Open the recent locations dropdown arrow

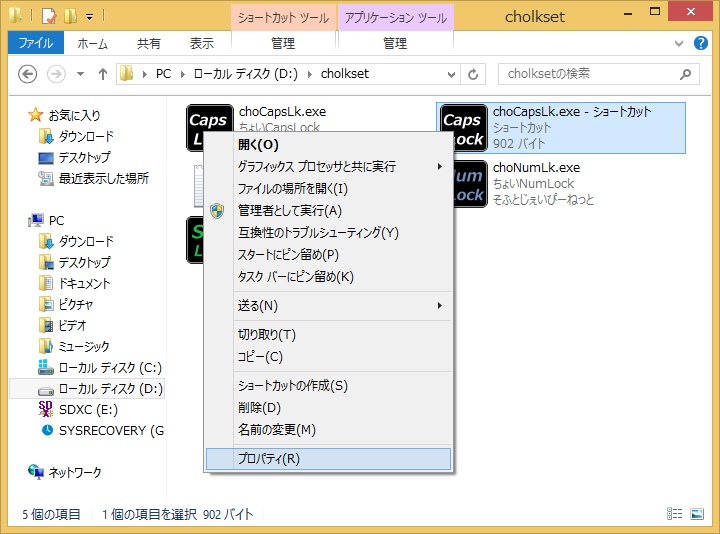(80, 74)
